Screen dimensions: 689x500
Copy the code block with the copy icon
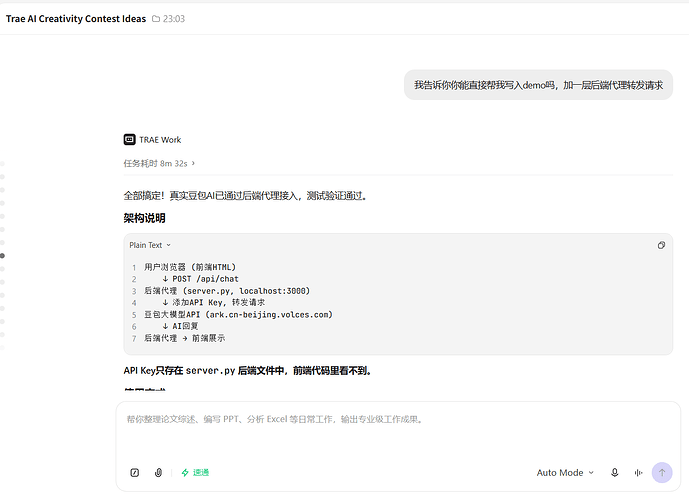click(x=661, y=245)
